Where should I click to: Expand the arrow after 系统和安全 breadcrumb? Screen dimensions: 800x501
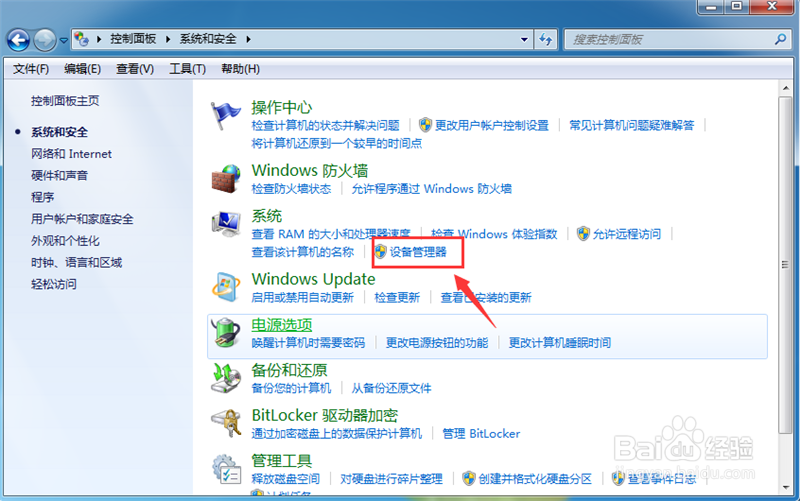248,39
